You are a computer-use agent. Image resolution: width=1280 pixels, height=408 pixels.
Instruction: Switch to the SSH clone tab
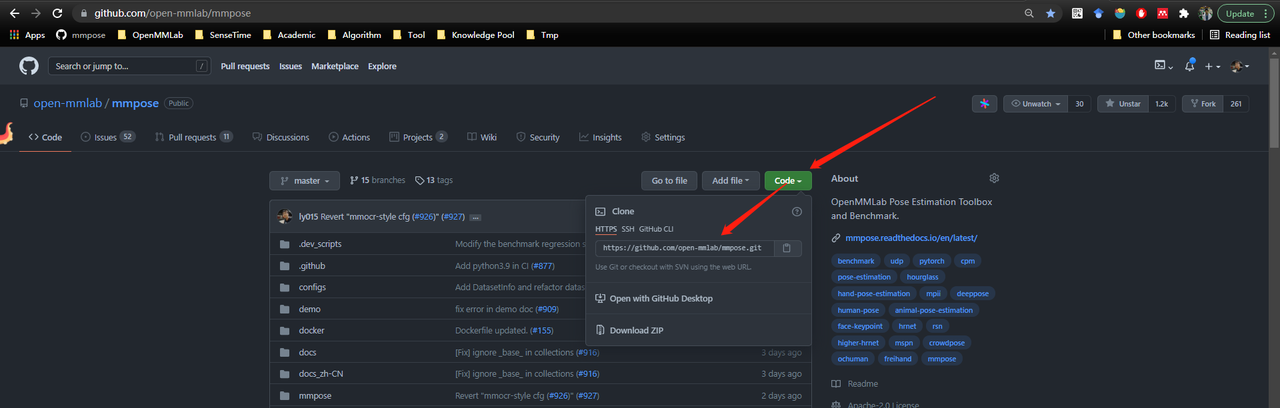(628, 229)
